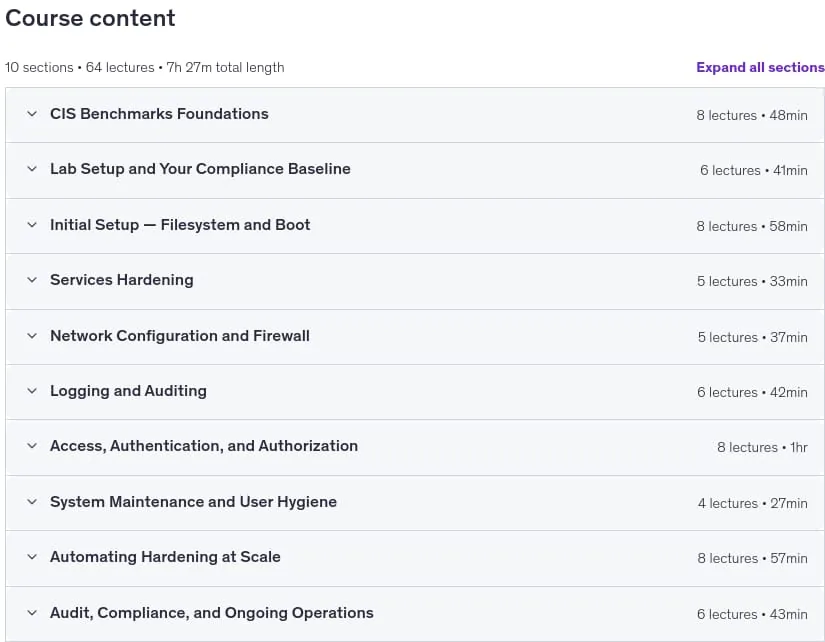Expand the CIS Benchmarks Foundations chevron
Viewport: 825px width, 642px height.
pos(32,114)
